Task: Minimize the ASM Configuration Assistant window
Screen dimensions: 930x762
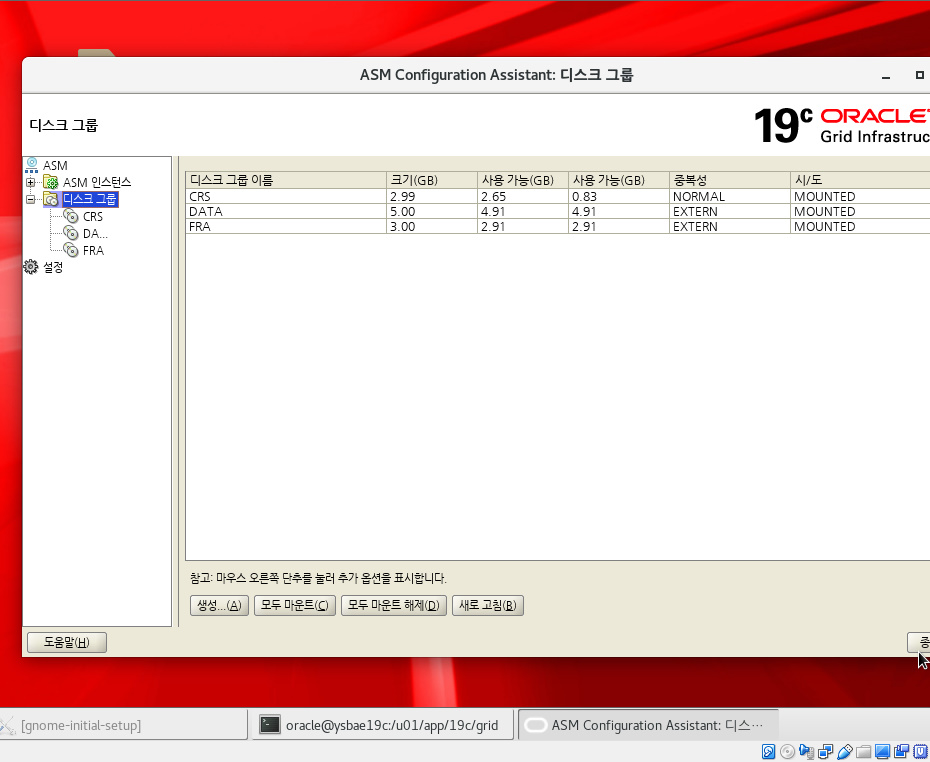Action: (886, 75)
